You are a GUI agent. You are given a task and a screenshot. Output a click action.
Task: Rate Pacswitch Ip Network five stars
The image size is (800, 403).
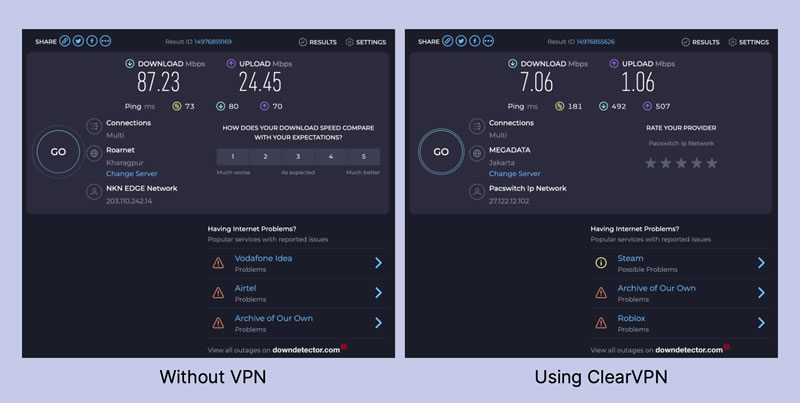(711, 163)
